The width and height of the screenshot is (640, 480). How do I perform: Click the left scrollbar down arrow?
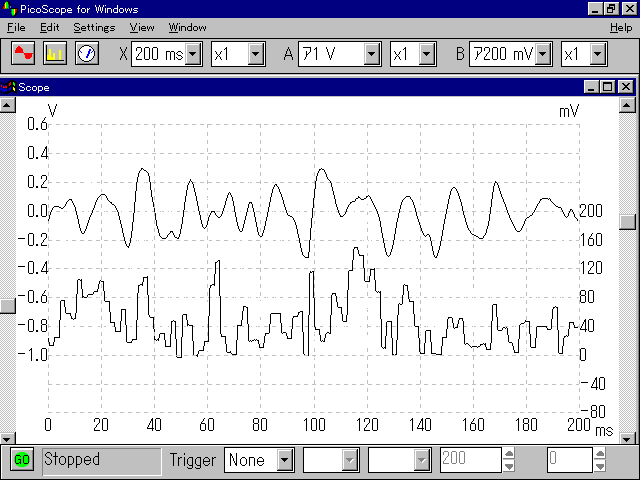click(x=7, y=439)
